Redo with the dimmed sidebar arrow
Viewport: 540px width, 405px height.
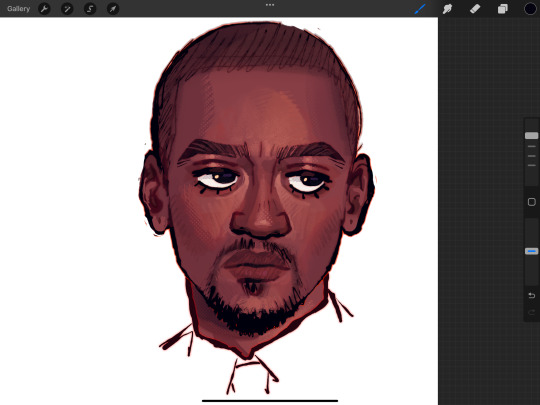coord(532,312)
